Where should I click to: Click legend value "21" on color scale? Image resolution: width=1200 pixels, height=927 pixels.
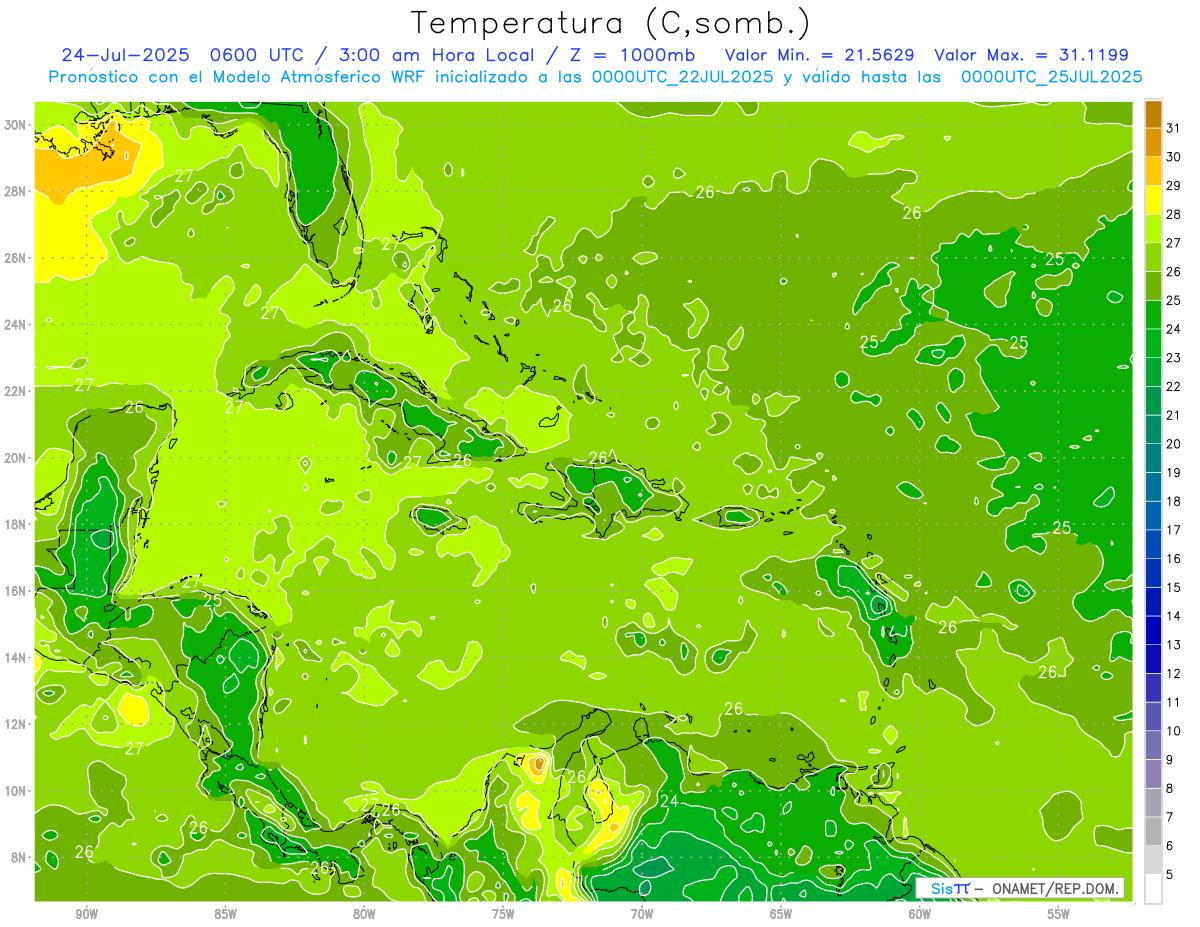click(x=1174, y=415)
